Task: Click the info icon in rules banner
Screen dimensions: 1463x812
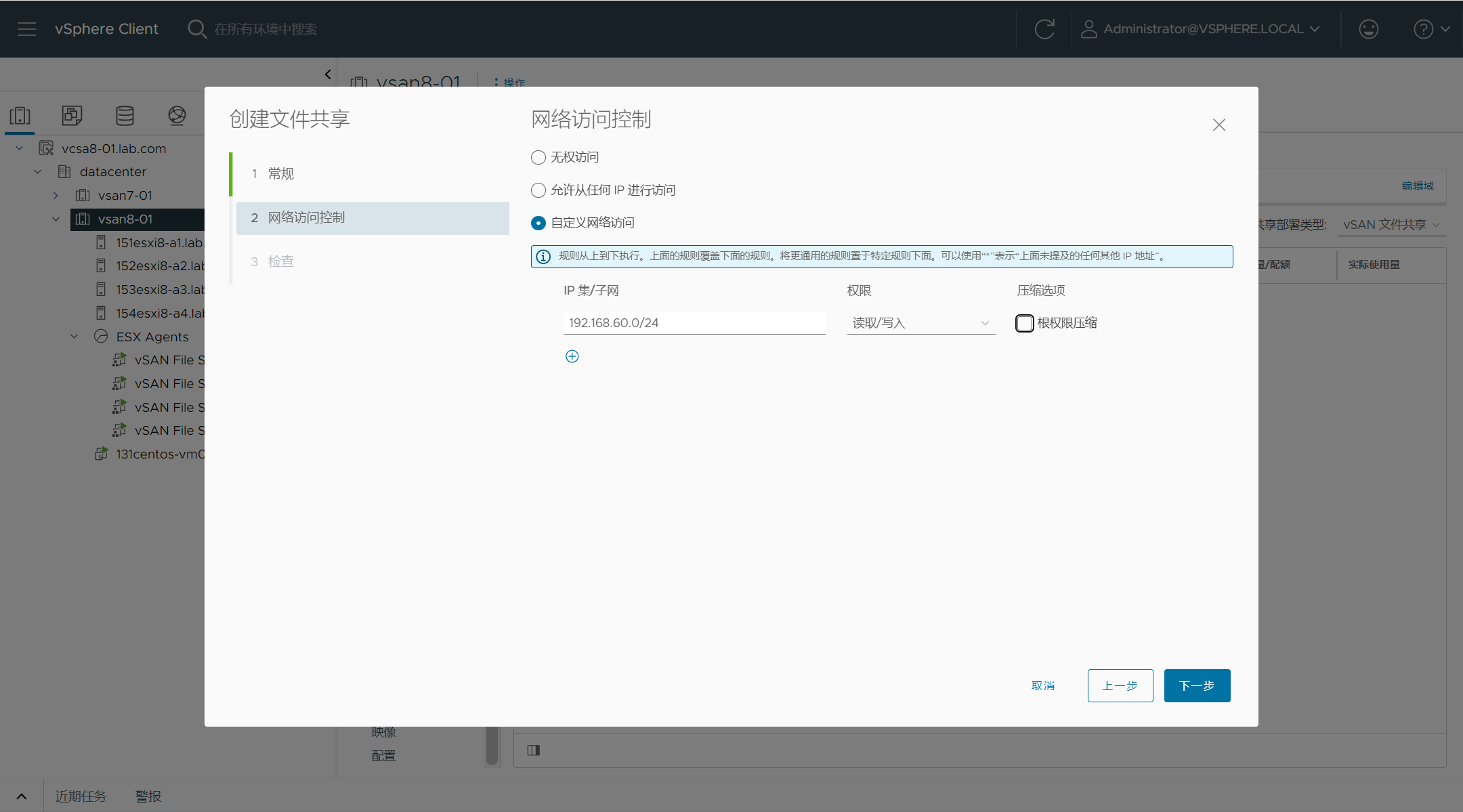Action: tap(543, 257)
